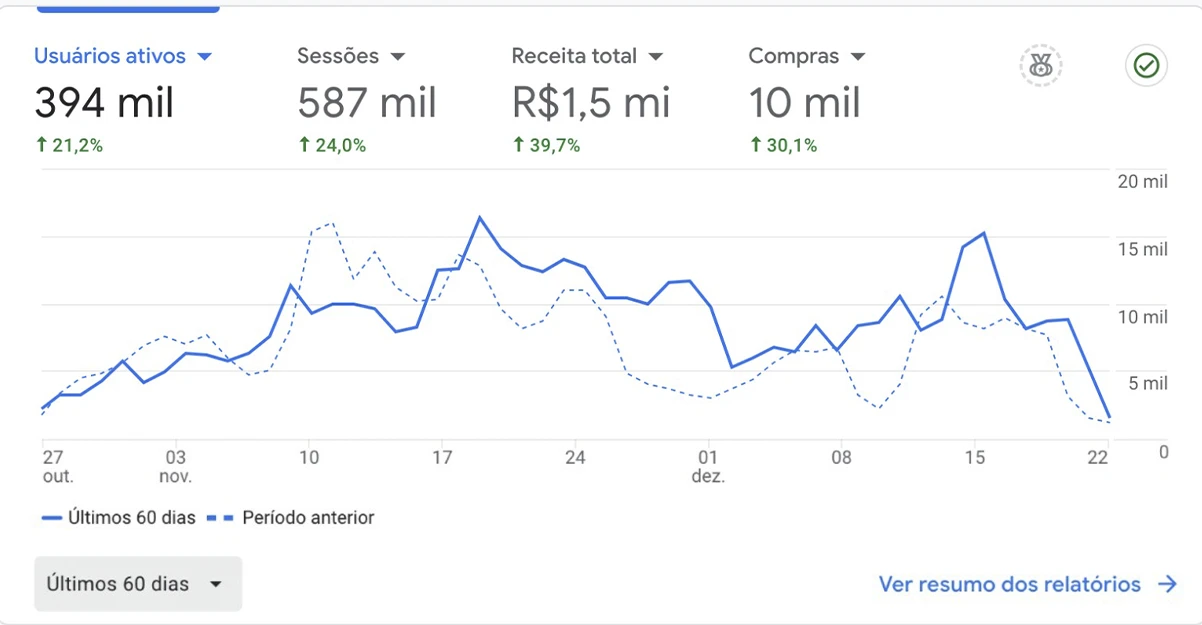
Task: Open the Sessões metric dropdown arrow
Action: click(x=398, y=57)
